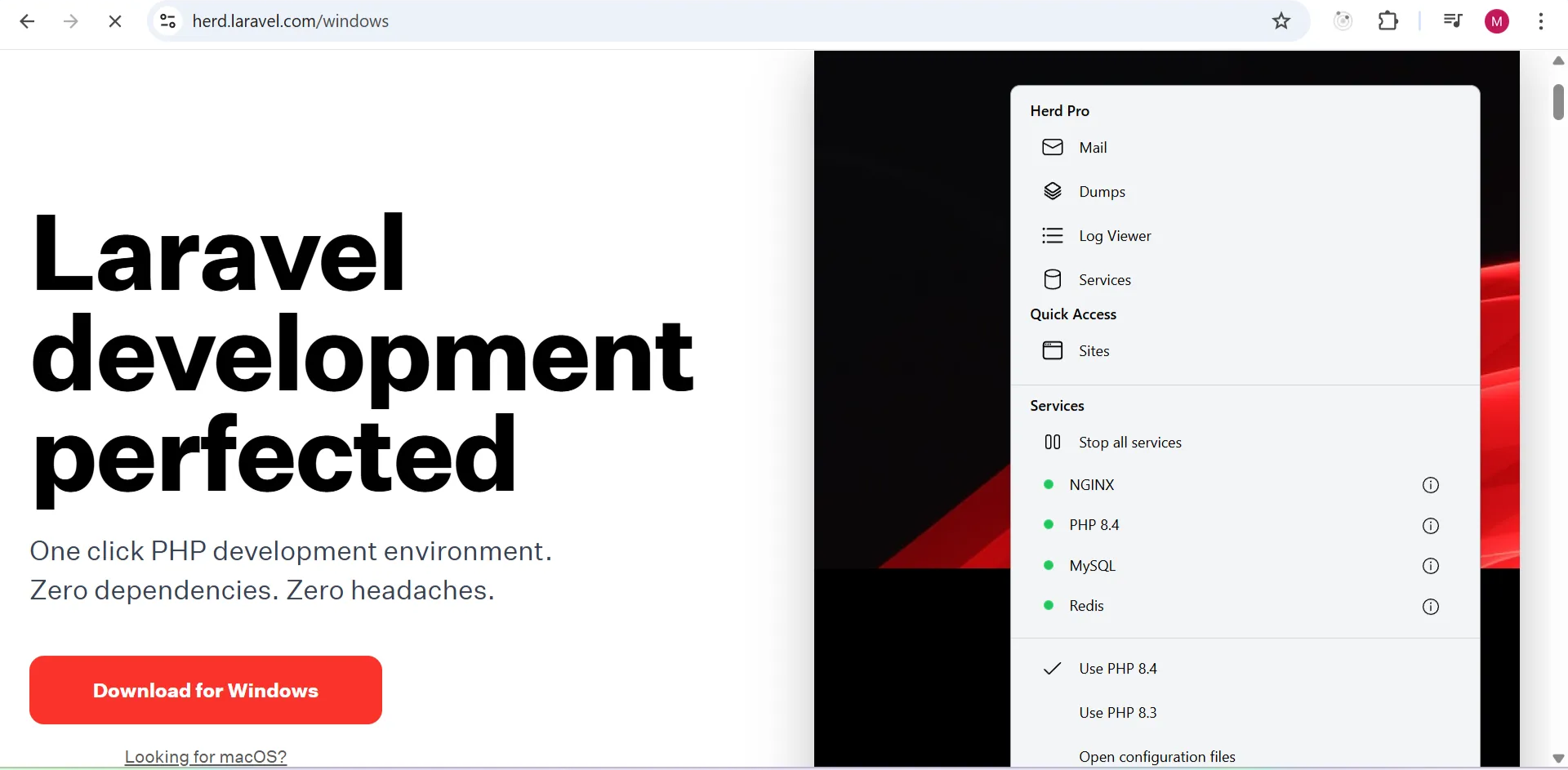This screenshot has width=1568, height=770.
Task: Open the Extensions puzzle icon
Action: [x=1388, y=21]
